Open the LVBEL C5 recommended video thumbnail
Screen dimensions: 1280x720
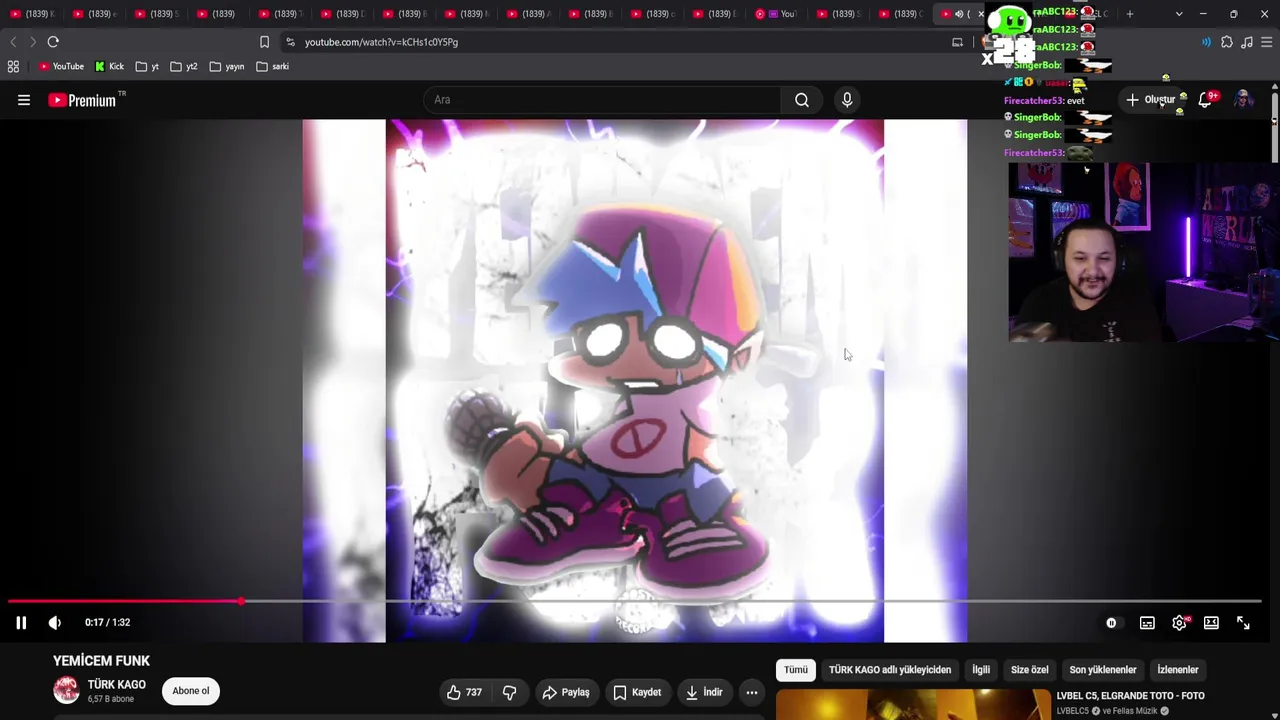913,705
